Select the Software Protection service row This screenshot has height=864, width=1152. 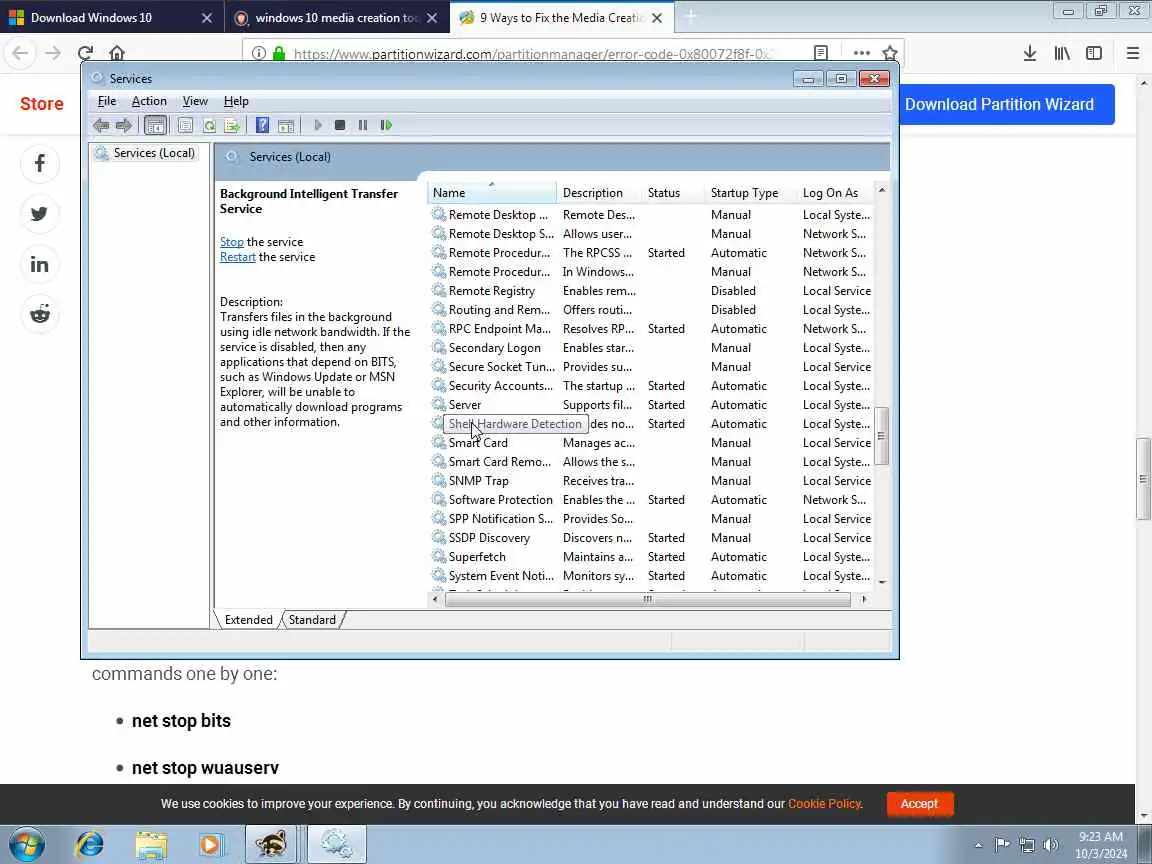pos(651,500)
